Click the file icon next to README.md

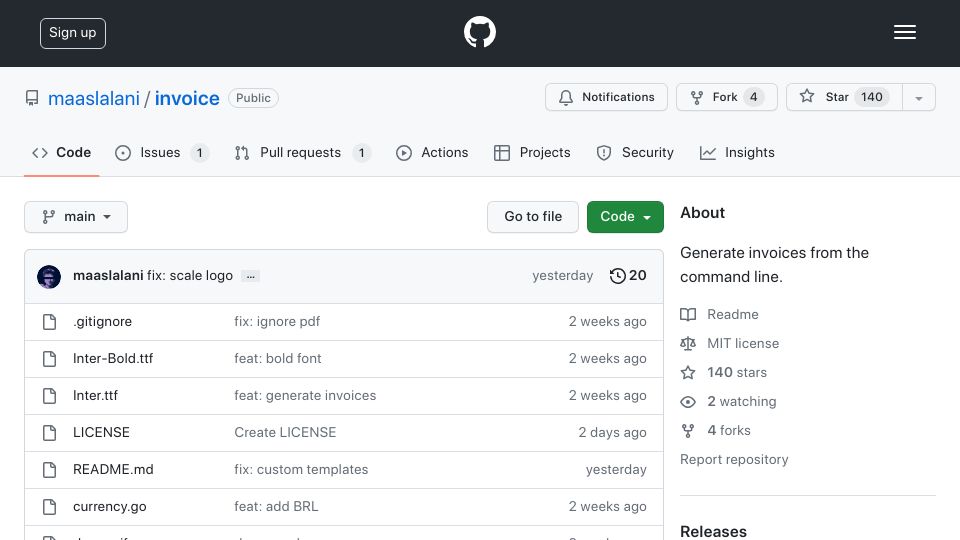[50, 470]
